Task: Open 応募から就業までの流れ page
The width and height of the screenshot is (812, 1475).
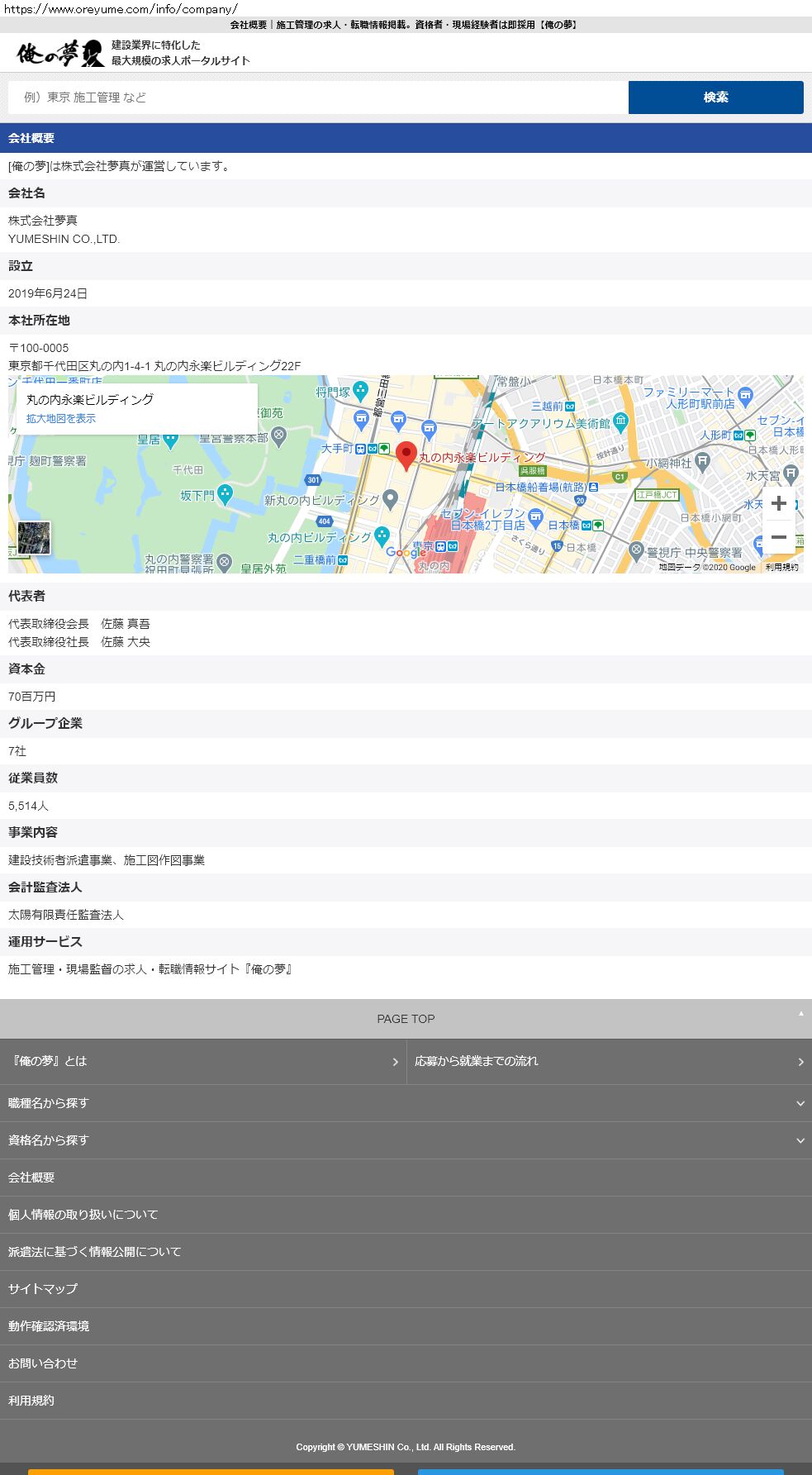Action: point(609,1061)
